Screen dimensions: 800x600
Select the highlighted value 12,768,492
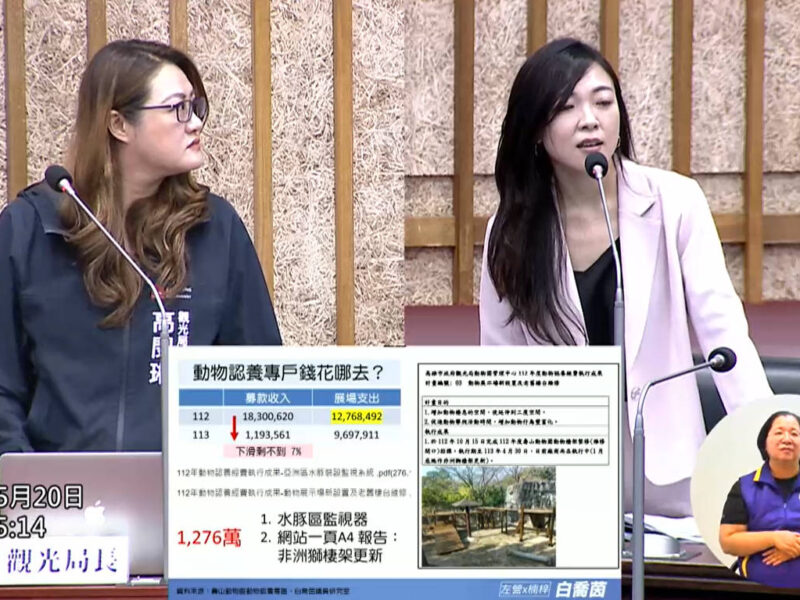click(357, 417)
